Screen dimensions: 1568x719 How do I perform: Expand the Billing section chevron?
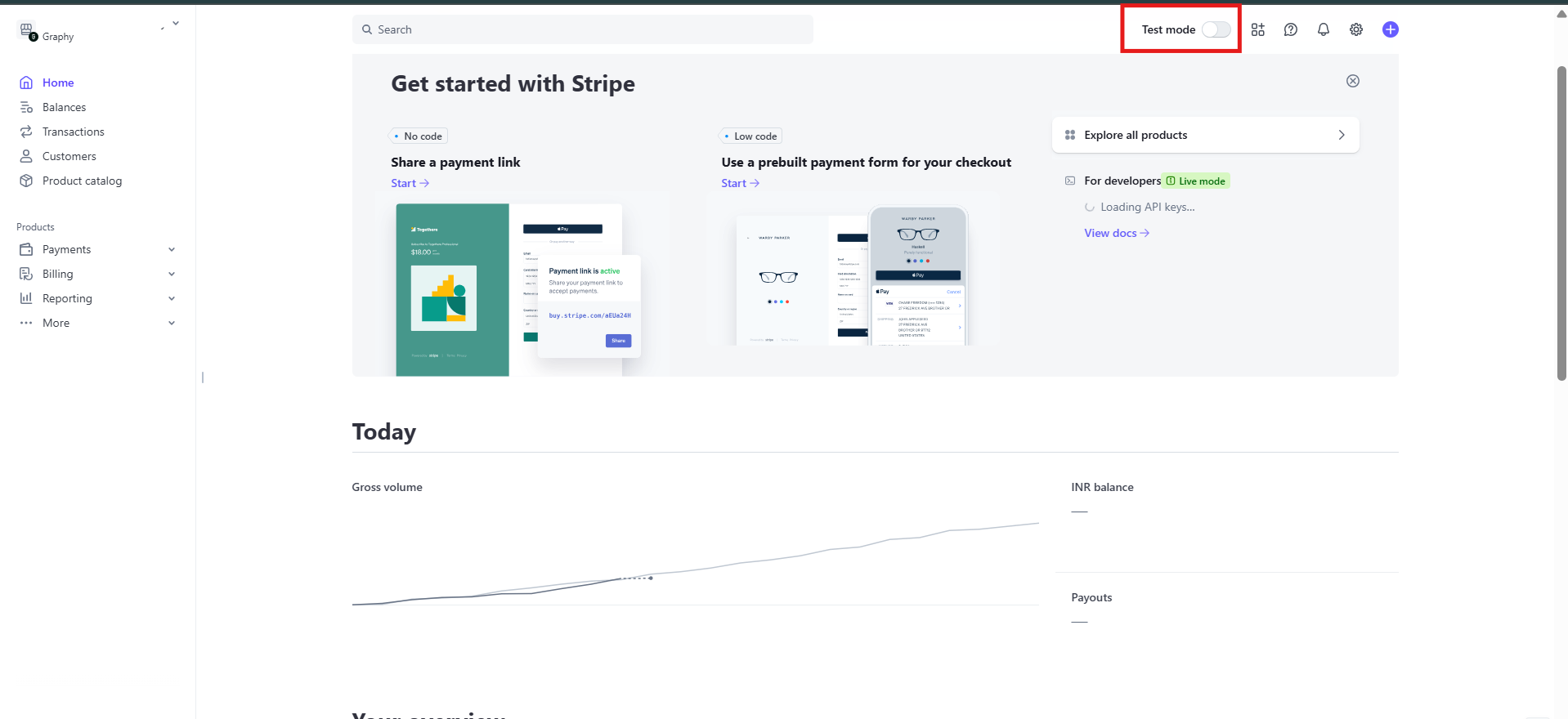coord(172,274)
